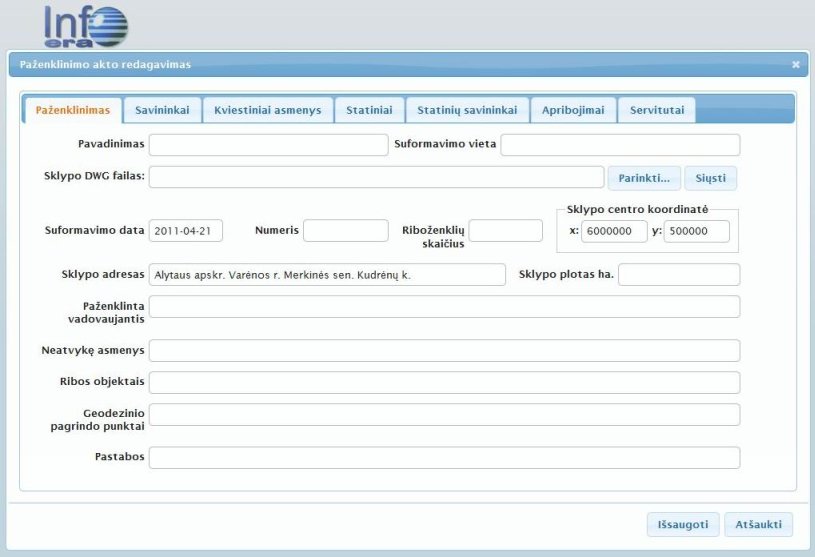Viewport: 815px width, 557px height.
Task: Focus the Geodezinio pagrindo punktai field
Action: tap(444, 415)
